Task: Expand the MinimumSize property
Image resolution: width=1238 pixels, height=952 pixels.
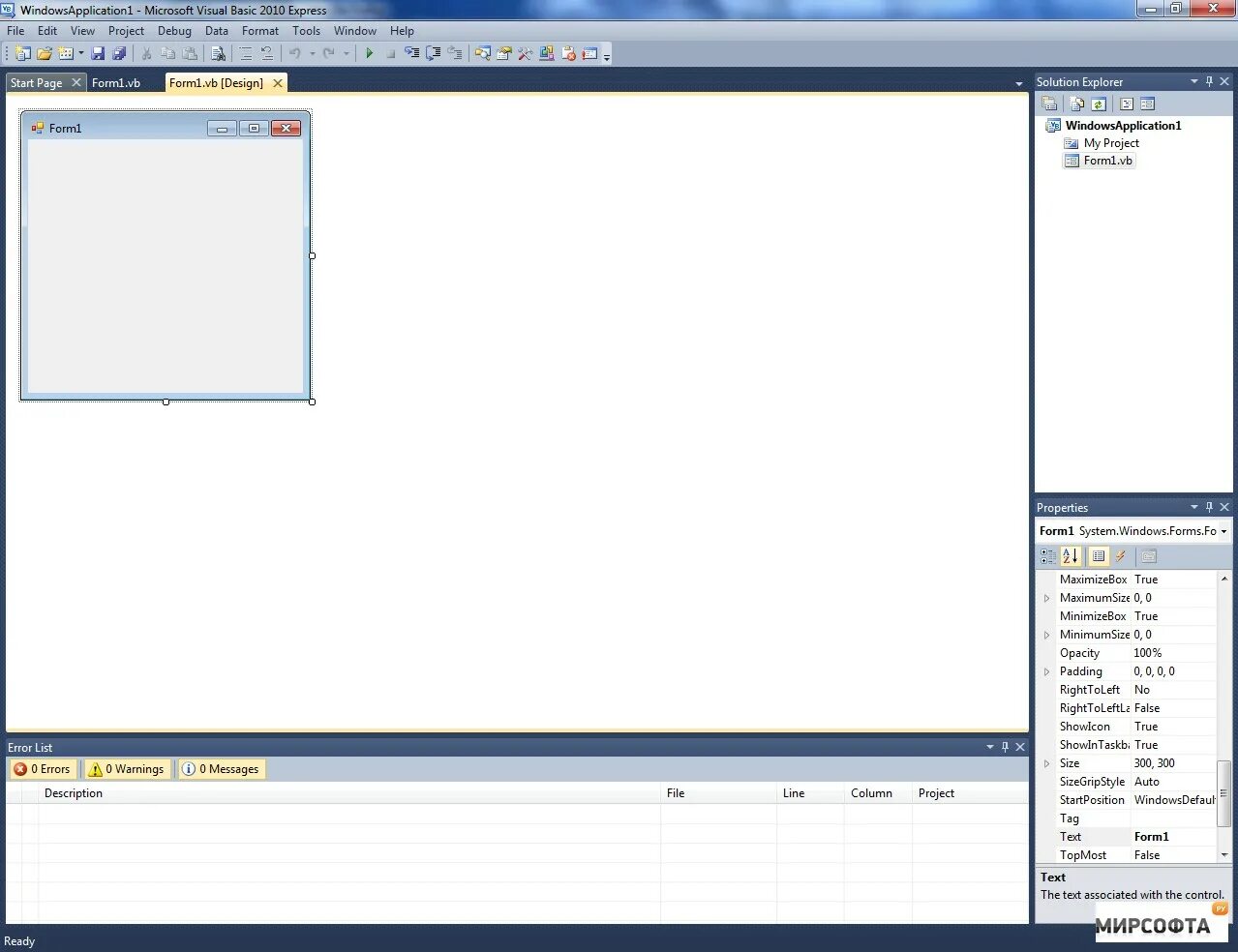Action: point(1046,635)
